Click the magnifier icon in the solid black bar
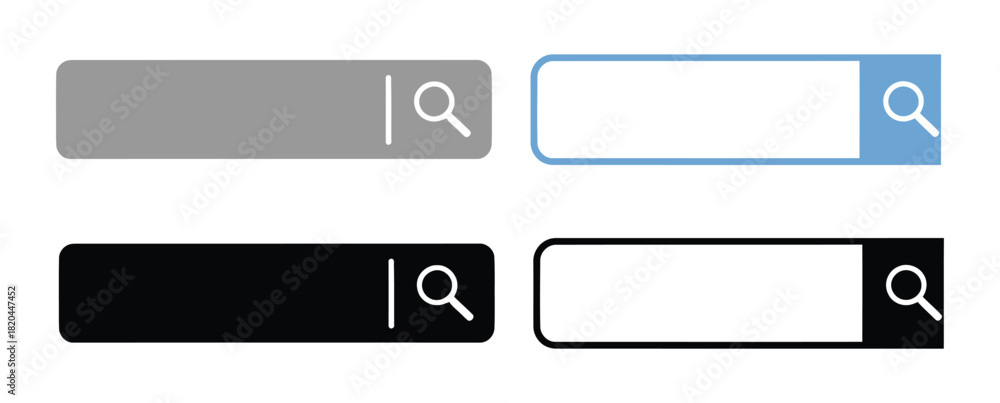 [445, 293]
